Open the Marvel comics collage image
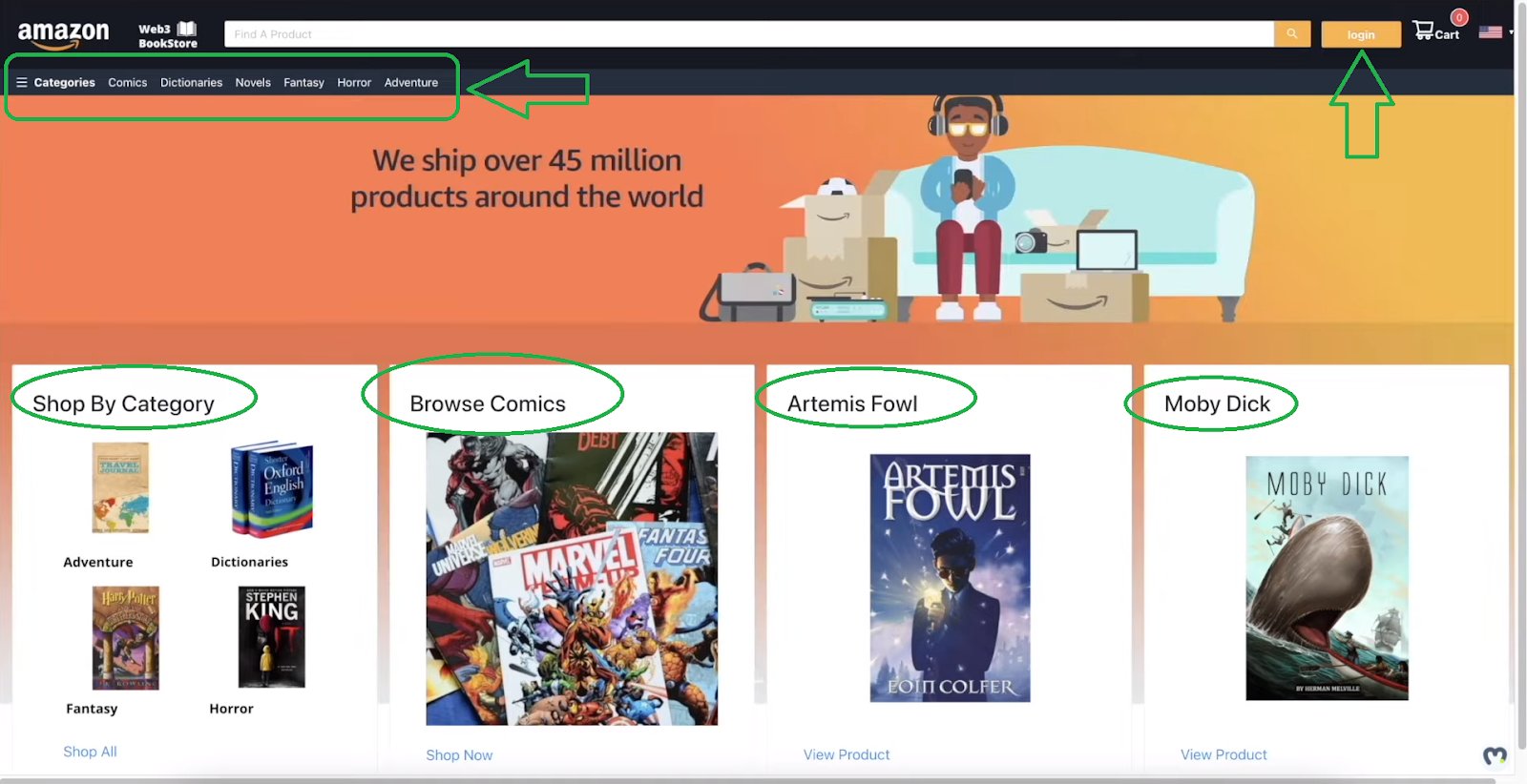1527x784 pixels. [x=572, y=579]
